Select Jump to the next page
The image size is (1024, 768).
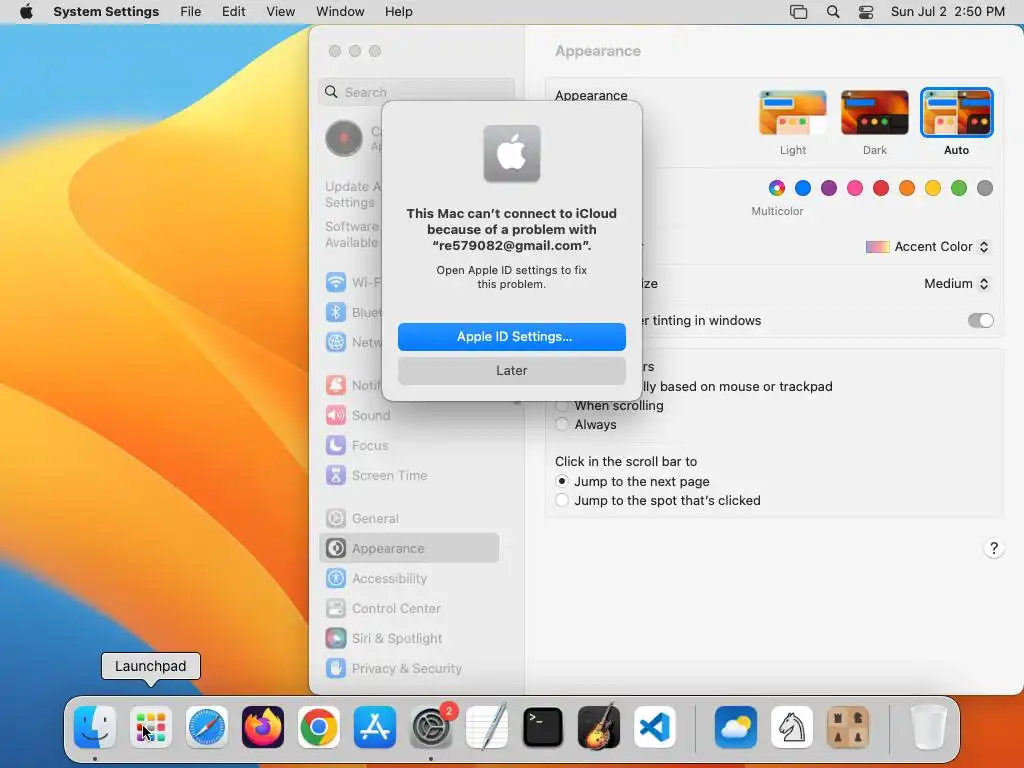561,481
